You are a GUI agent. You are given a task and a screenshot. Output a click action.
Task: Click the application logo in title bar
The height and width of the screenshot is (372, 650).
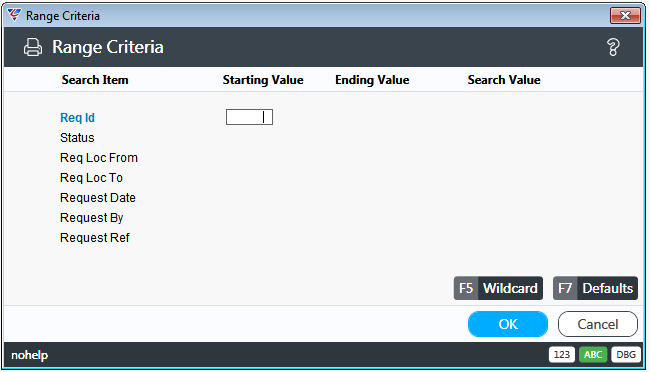coord(14,15)
